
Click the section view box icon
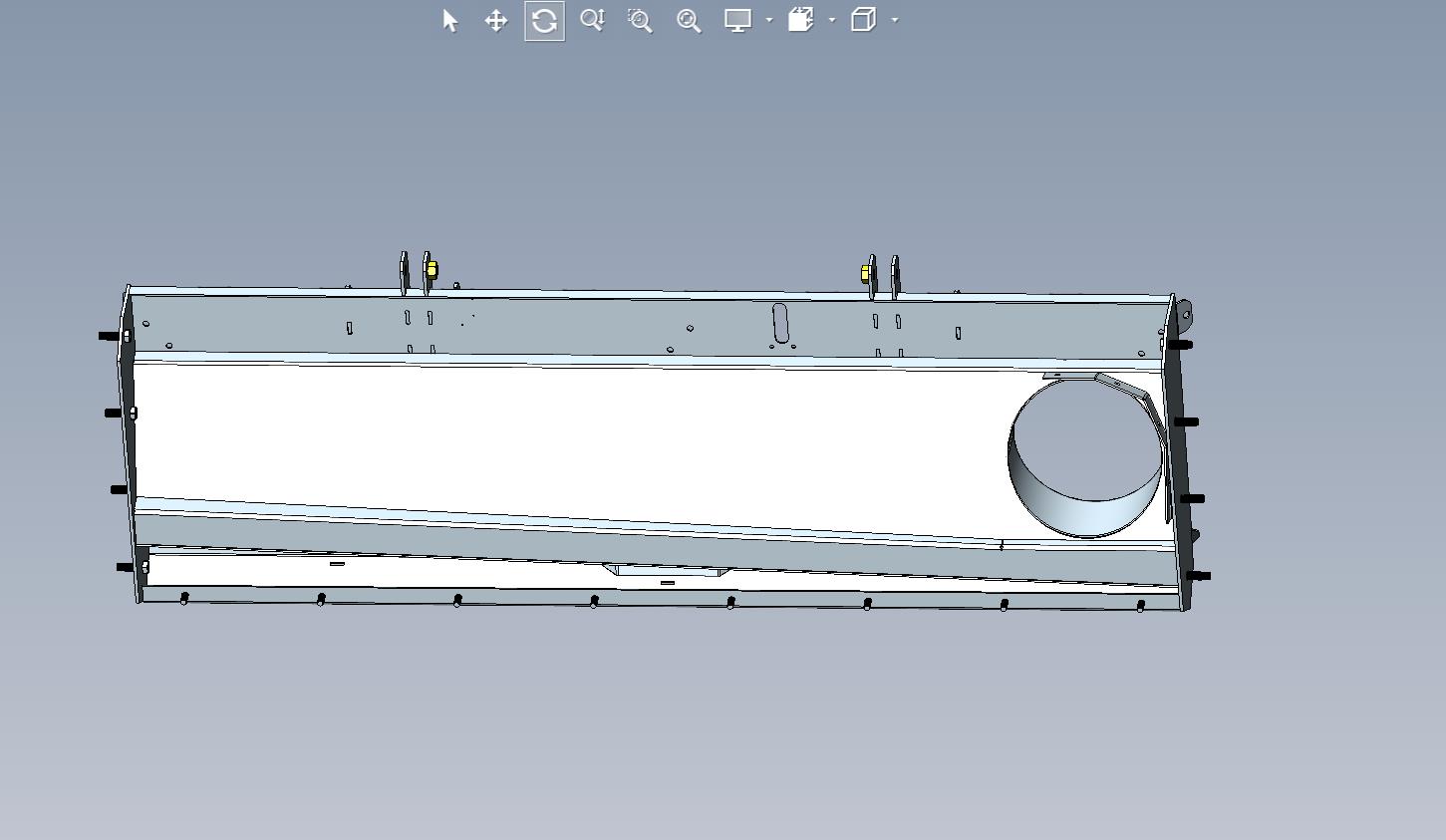tap(801, 20)
